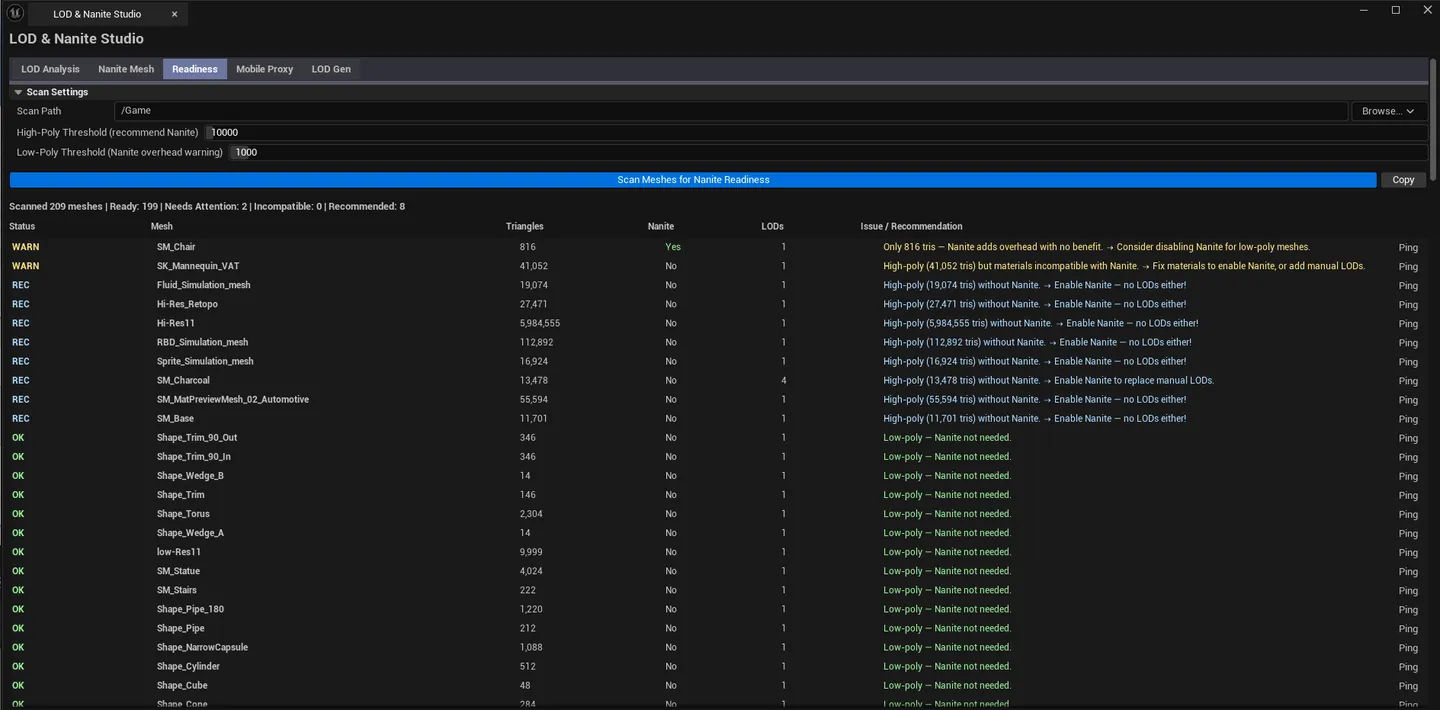Select the Readiness tab
This screenshot has height=710, width=1440.
click(195, 69)
